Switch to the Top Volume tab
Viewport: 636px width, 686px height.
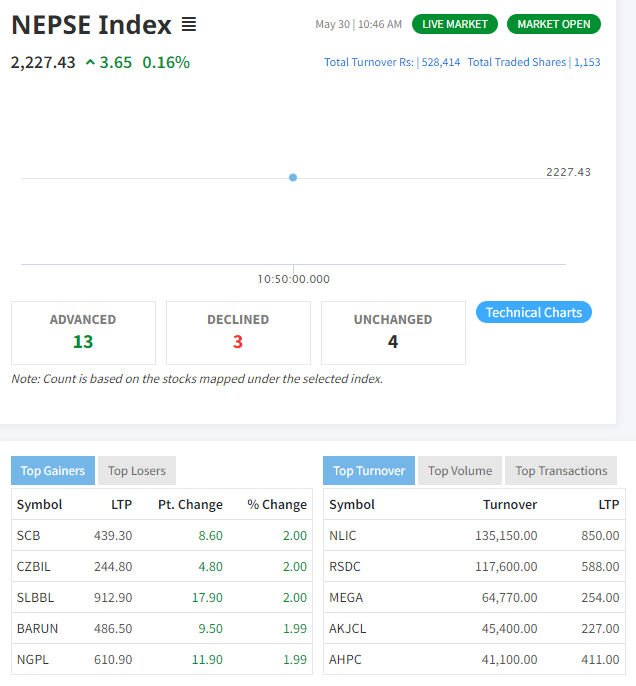[460, 471]
